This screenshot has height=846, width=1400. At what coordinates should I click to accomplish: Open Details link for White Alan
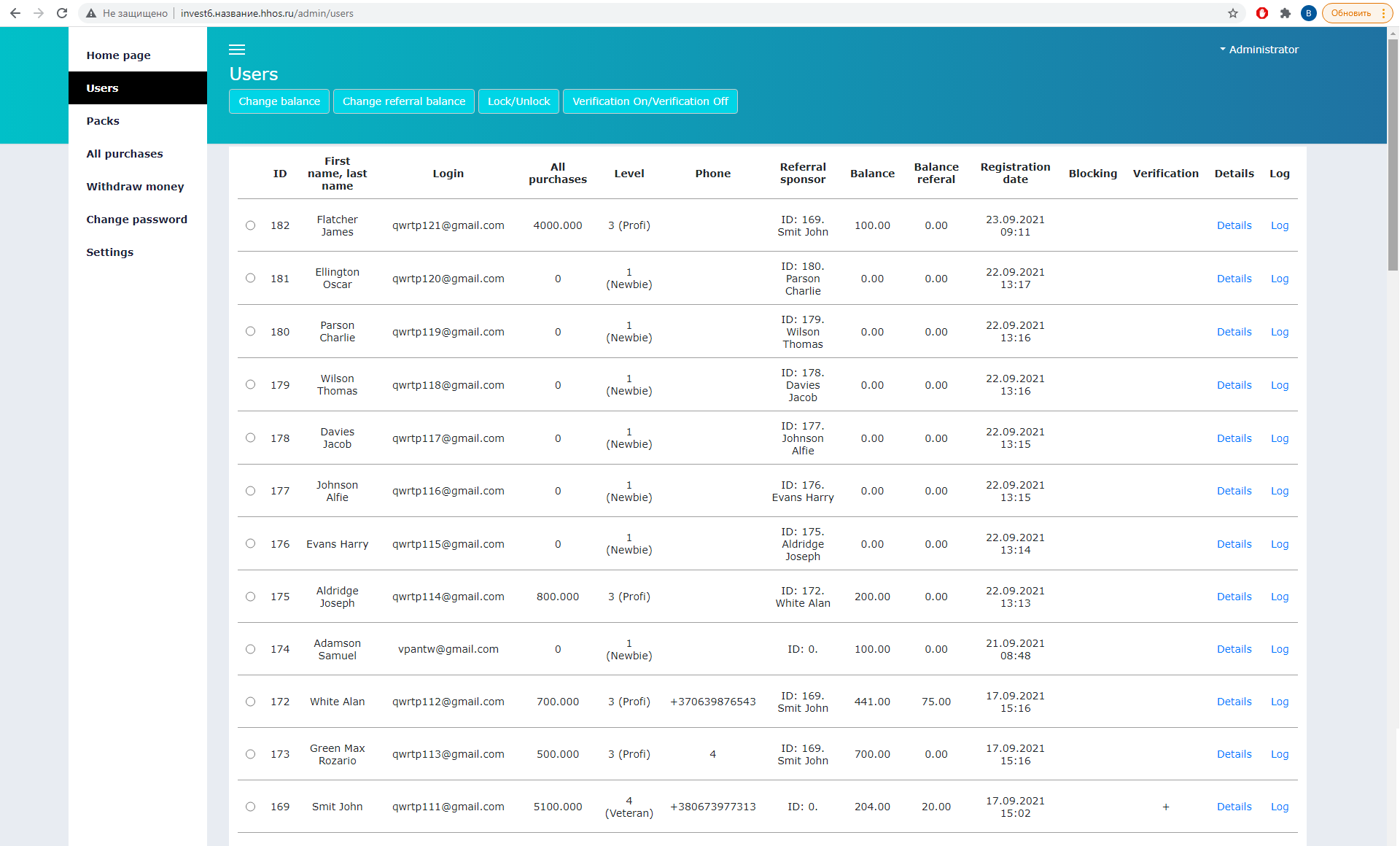[x=1234, y=702]
